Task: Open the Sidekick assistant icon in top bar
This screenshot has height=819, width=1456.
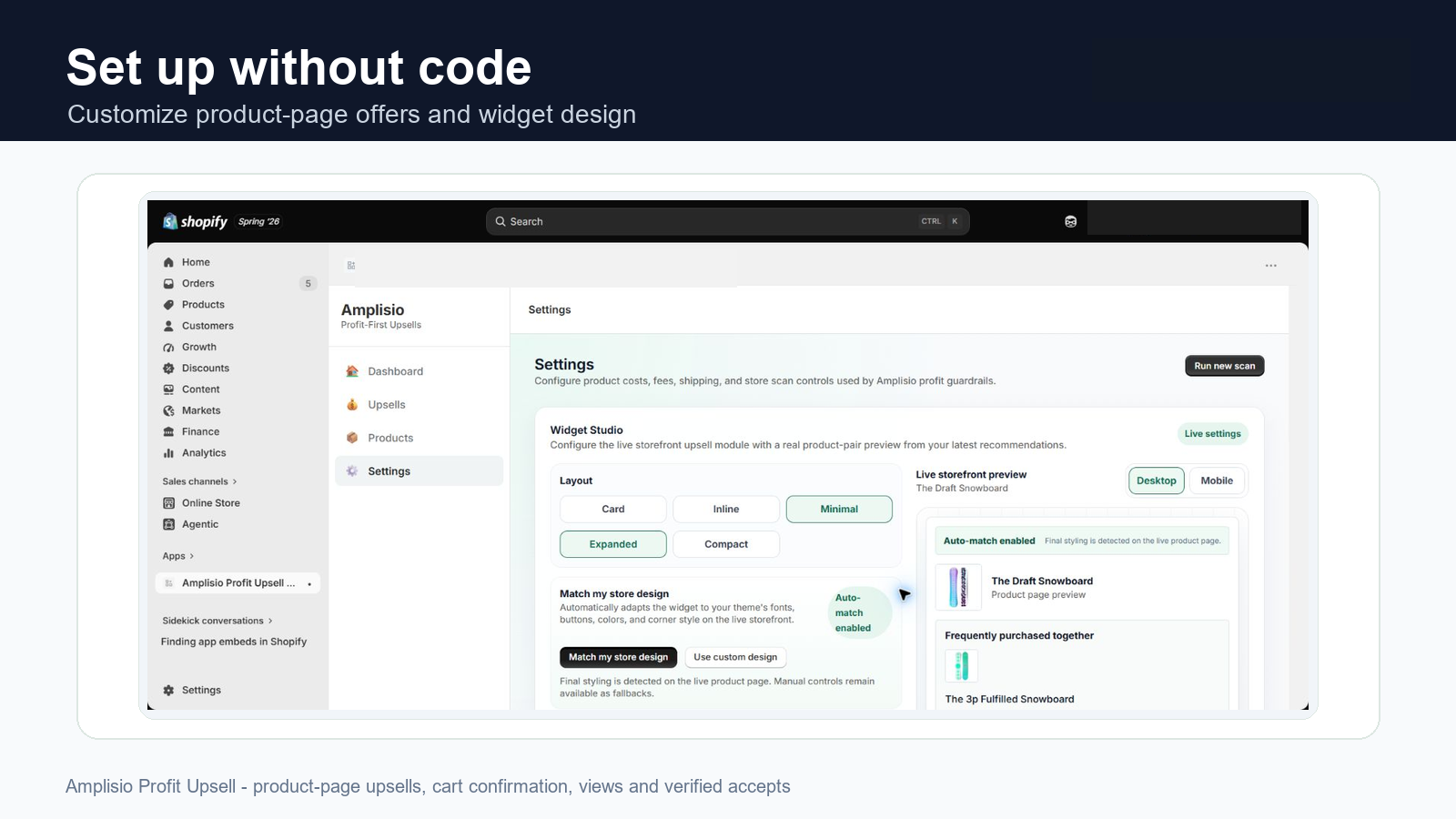Action: point(1071,221)
